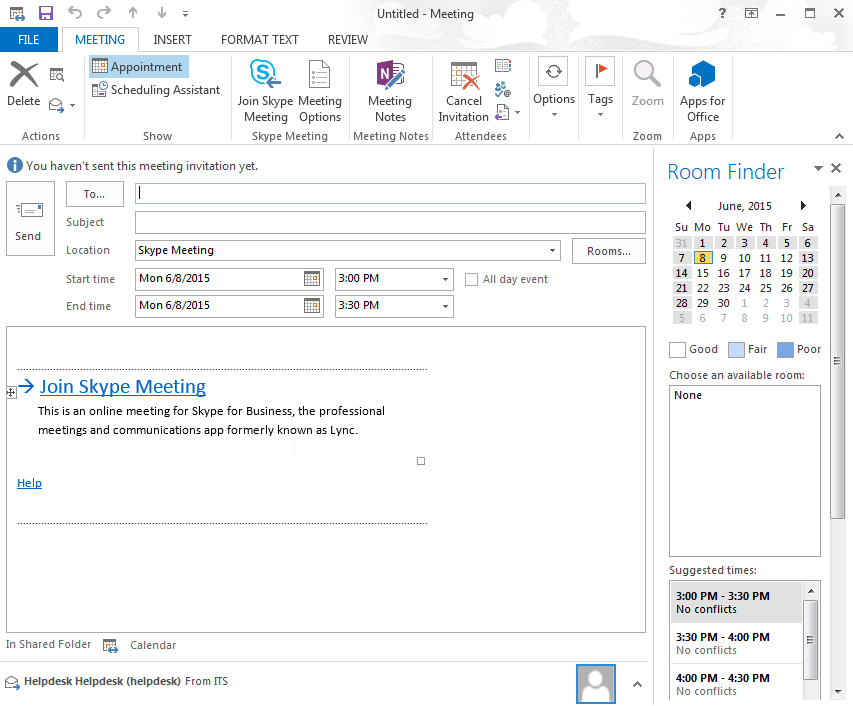
Task: Click the Fair availability color swatch
Action: [x=736, y=350]
